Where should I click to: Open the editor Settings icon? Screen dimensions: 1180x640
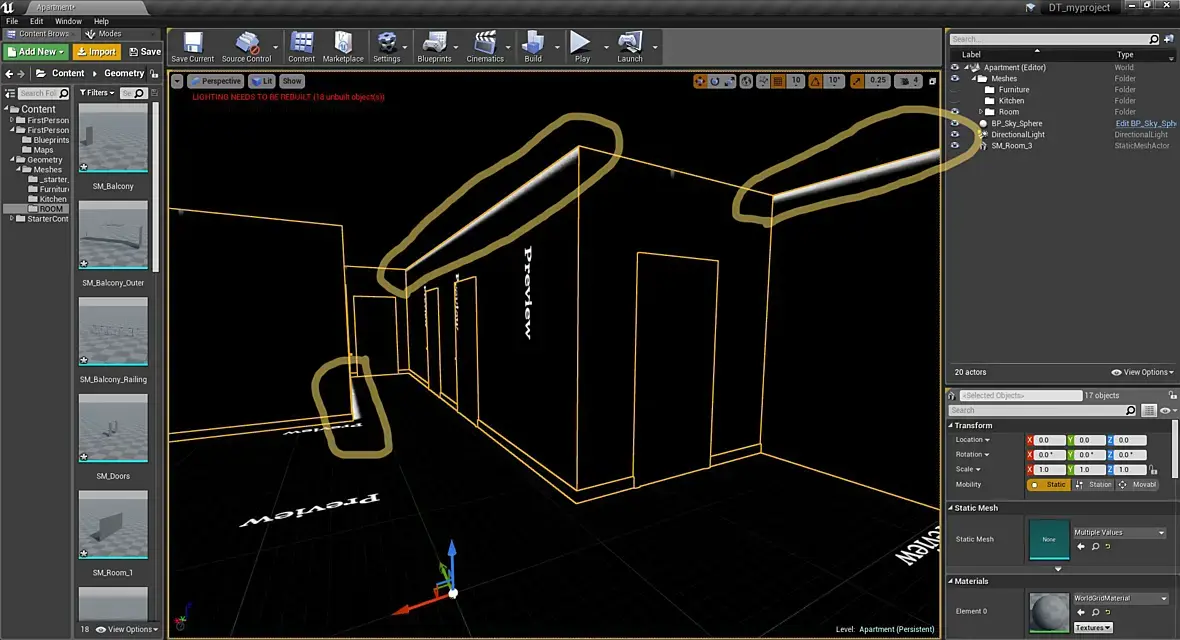[x=386, y=44]
